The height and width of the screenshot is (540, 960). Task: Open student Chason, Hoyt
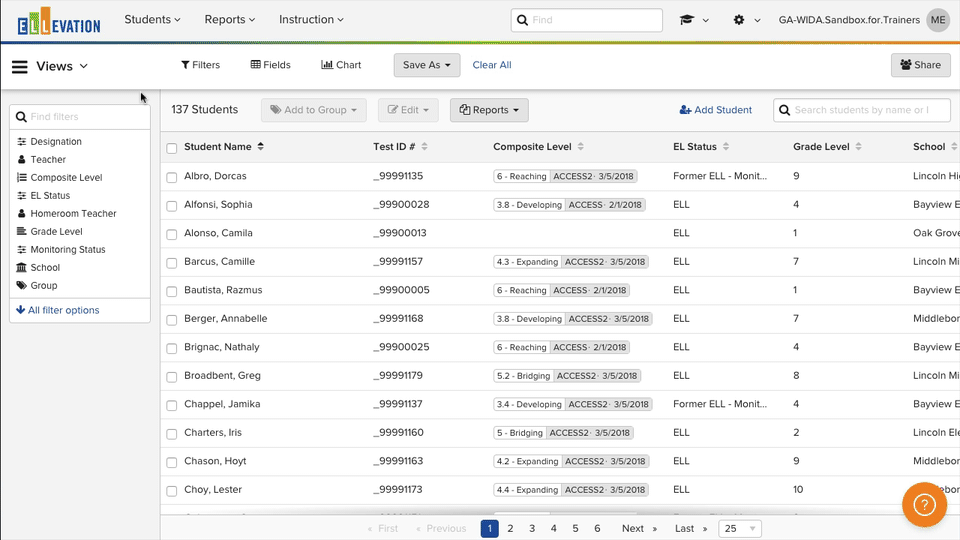(x=215, y=461)
